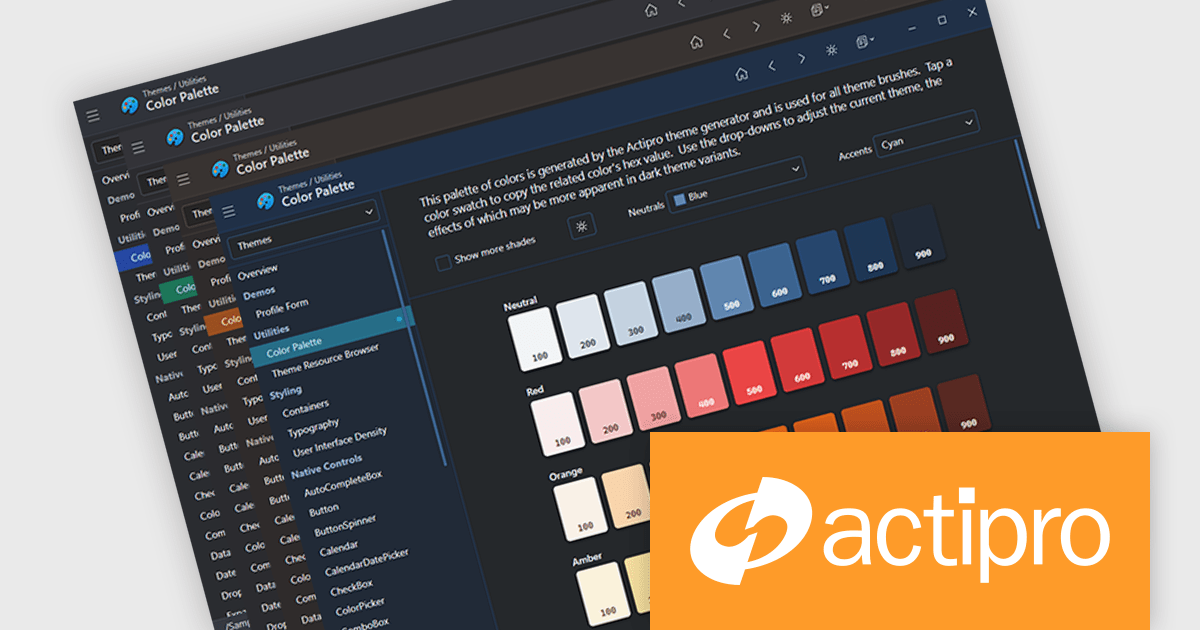Screen dimensions: 1200x630
Task: Go forward using the front window's arrow
Action: click(x=801, y=58)
